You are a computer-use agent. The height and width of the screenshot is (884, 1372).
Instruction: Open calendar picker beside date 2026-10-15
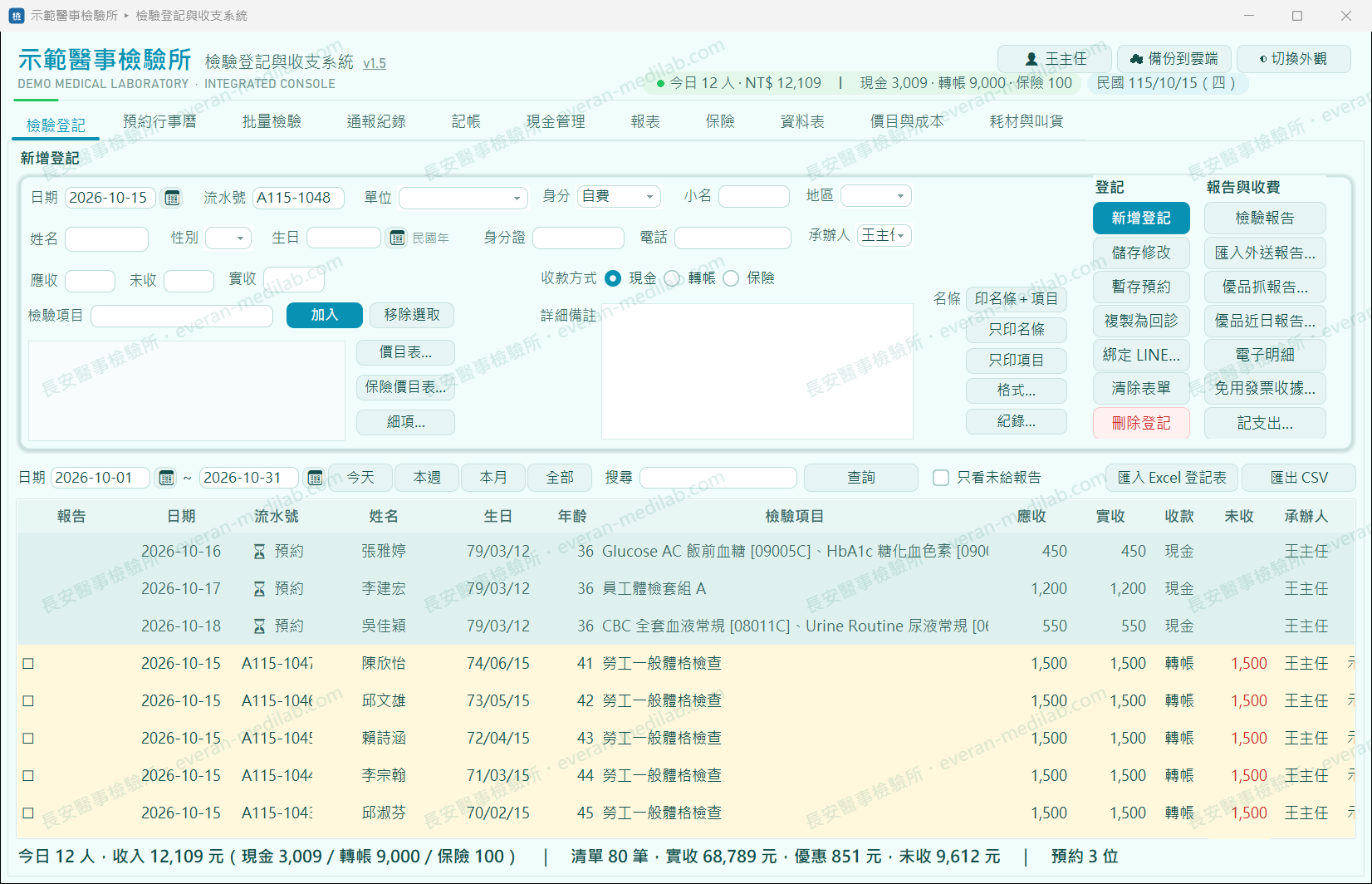172,198
